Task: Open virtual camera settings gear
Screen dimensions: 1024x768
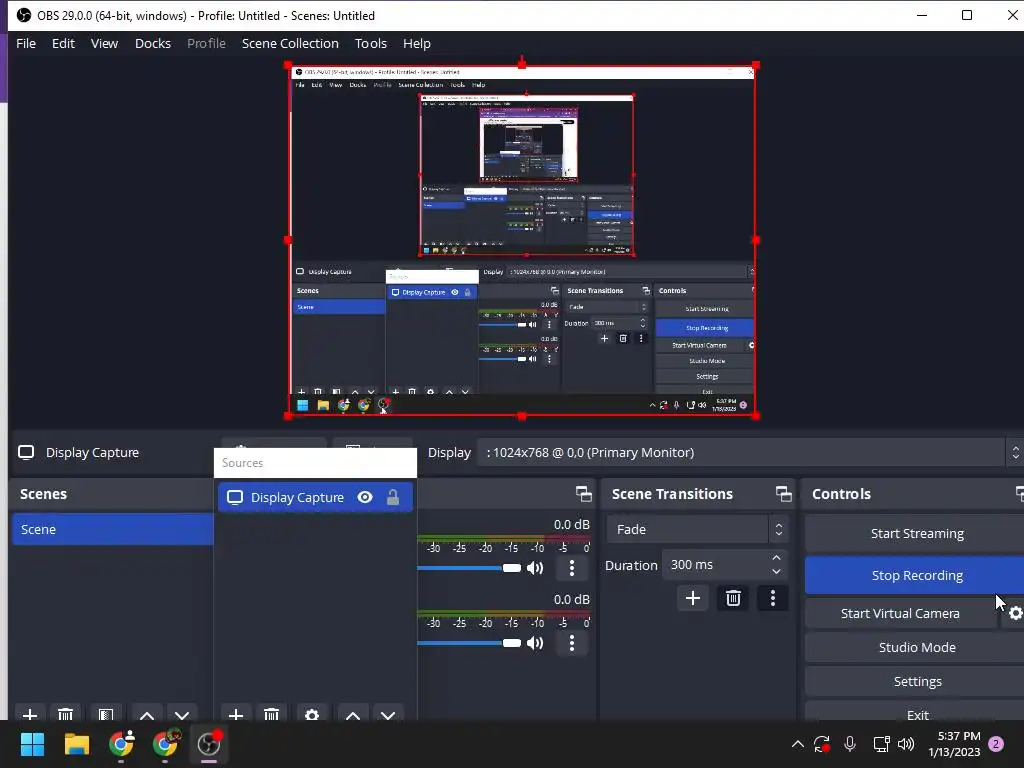Action: [1015, 613]
